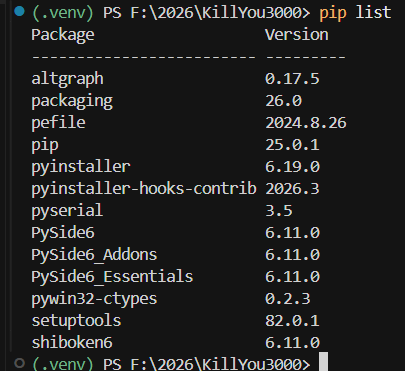Select version '6.11.0' in PySide6_Addons row
This screenshot has width=405, height=371.
292,255
